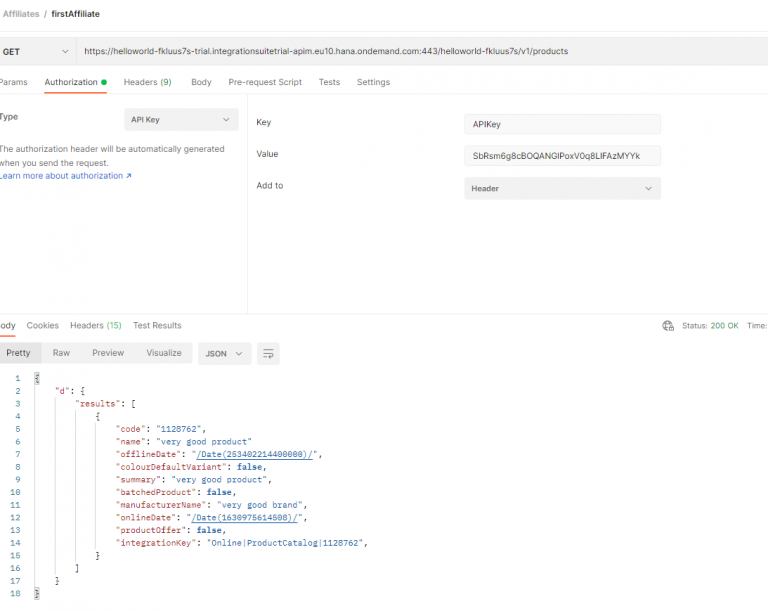Follow the Learn more about authorization link

(x=62, y=176)
